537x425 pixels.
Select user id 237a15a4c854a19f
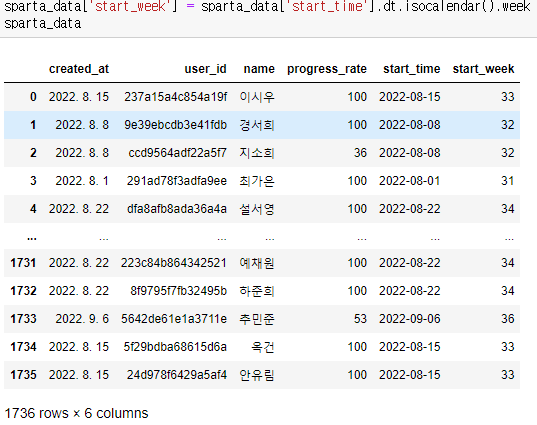tap(175, 97)
